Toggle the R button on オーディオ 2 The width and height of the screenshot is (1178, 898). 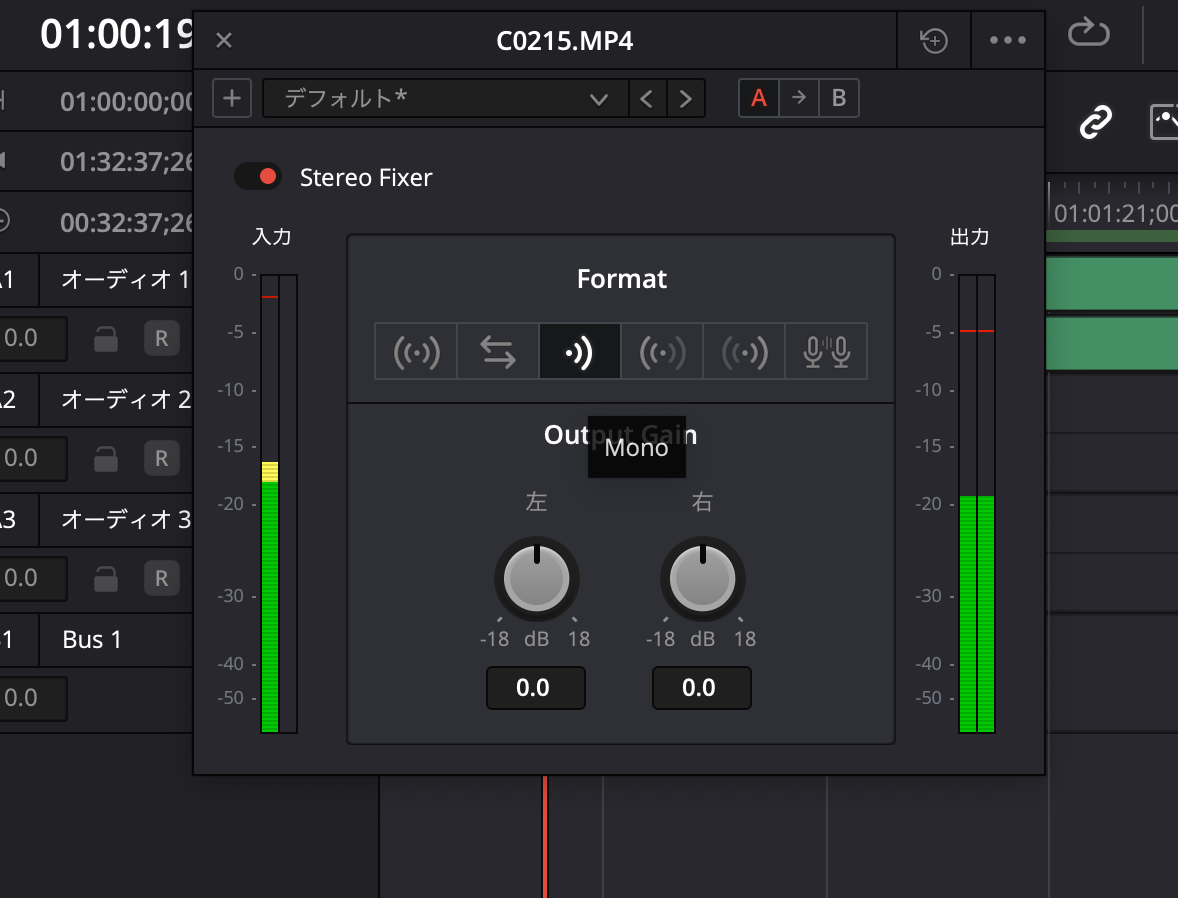tap(161, 458)
